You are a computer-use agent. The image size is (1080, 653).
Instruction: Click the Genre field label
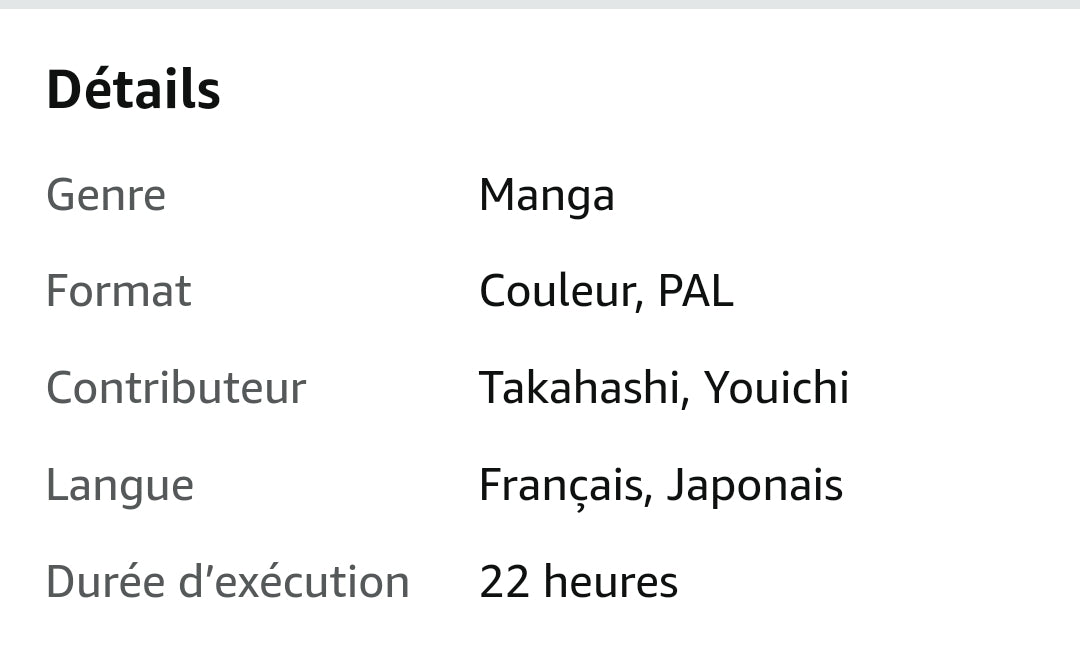coord(106,194)
